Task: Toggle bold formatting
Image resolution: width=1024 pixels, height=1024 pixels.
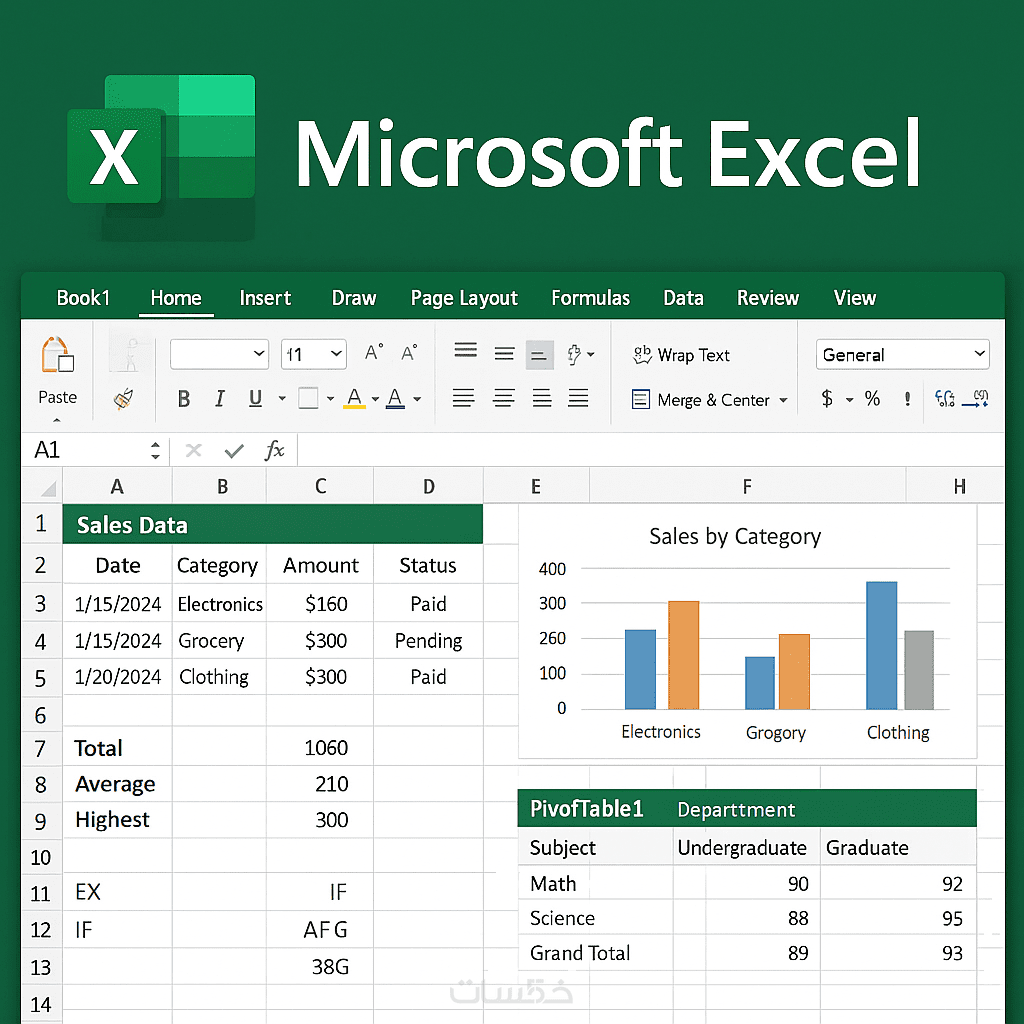Action: click(184, 398)
